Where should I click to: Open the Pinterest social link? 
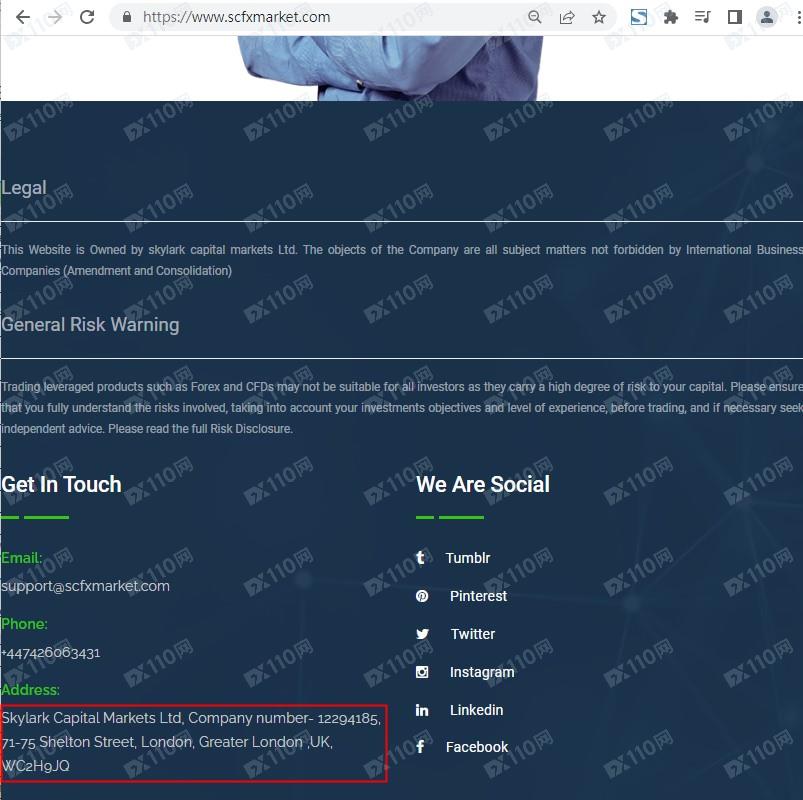461,596
